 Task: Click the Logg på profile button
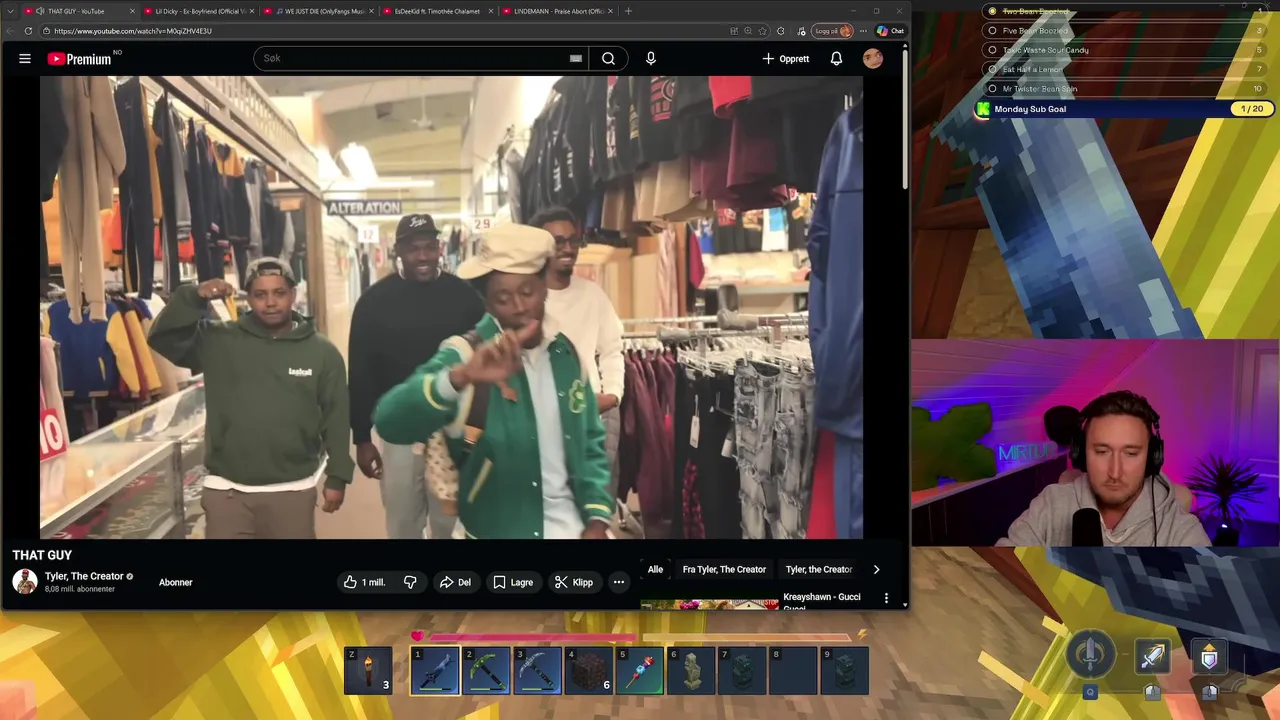pyautogui.click(x=833, y=31)
